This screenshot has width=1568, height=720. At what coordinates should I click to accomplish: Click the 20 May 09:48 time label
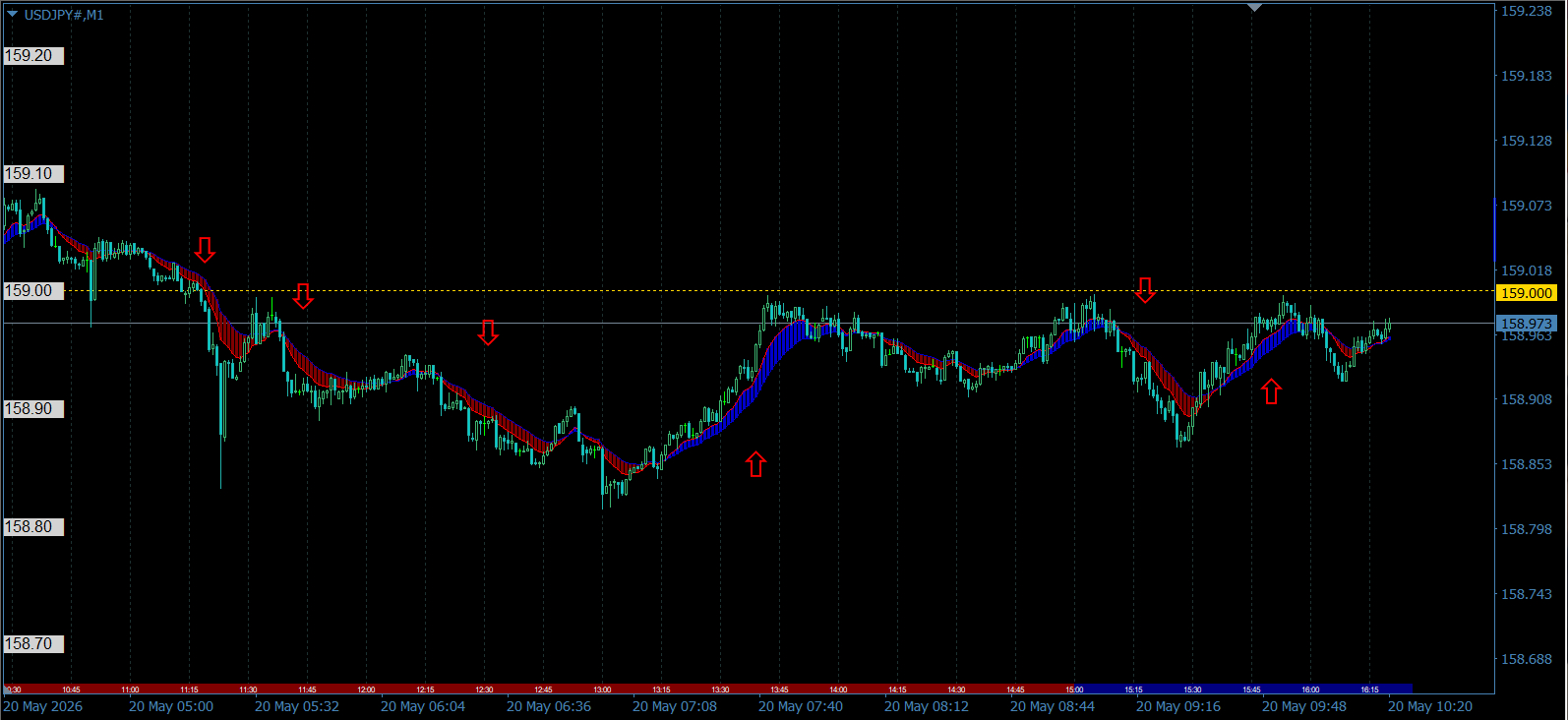[1304, 706]
